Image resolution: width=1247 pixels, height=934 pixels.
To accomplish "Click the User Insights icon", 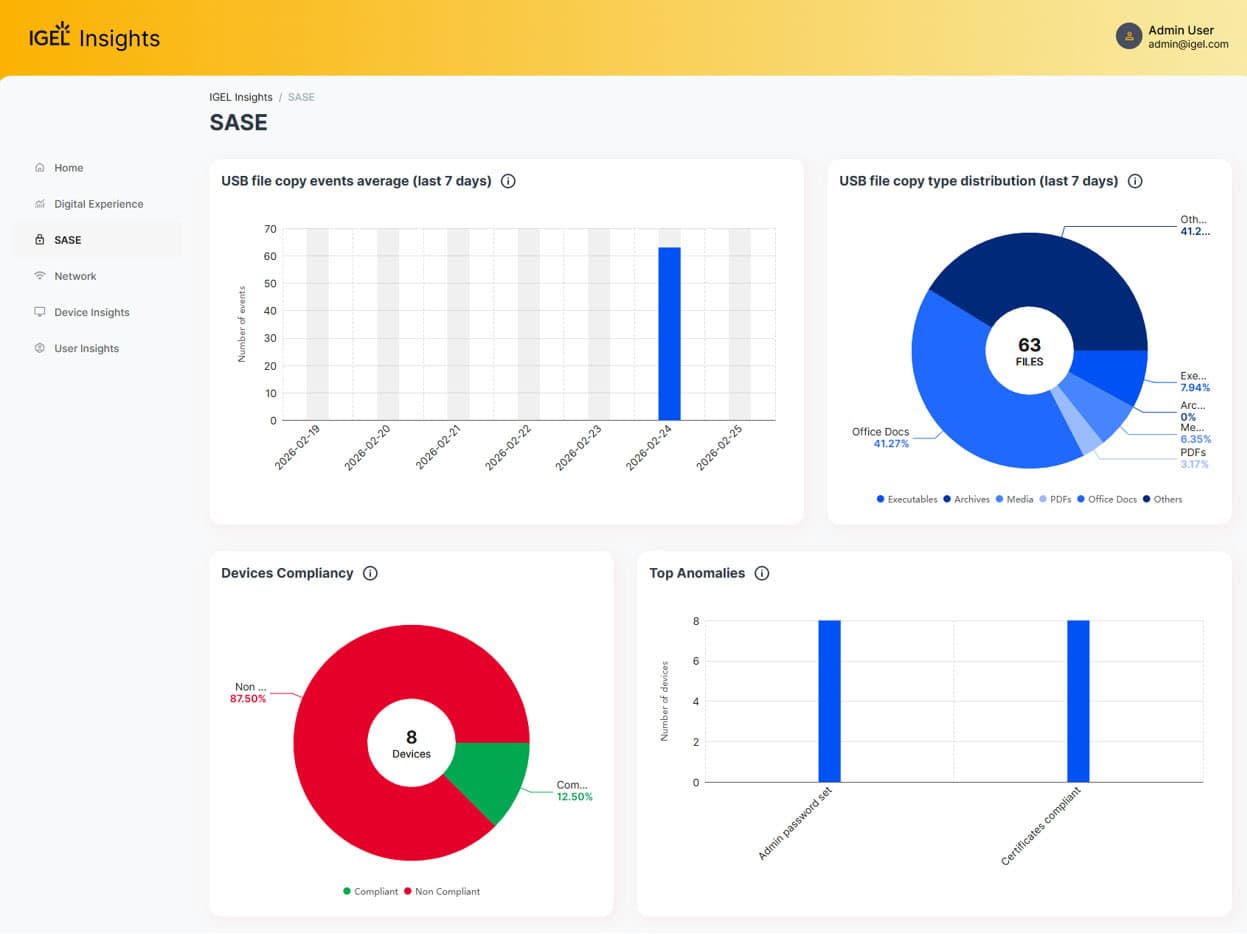I will pos(40,348).
